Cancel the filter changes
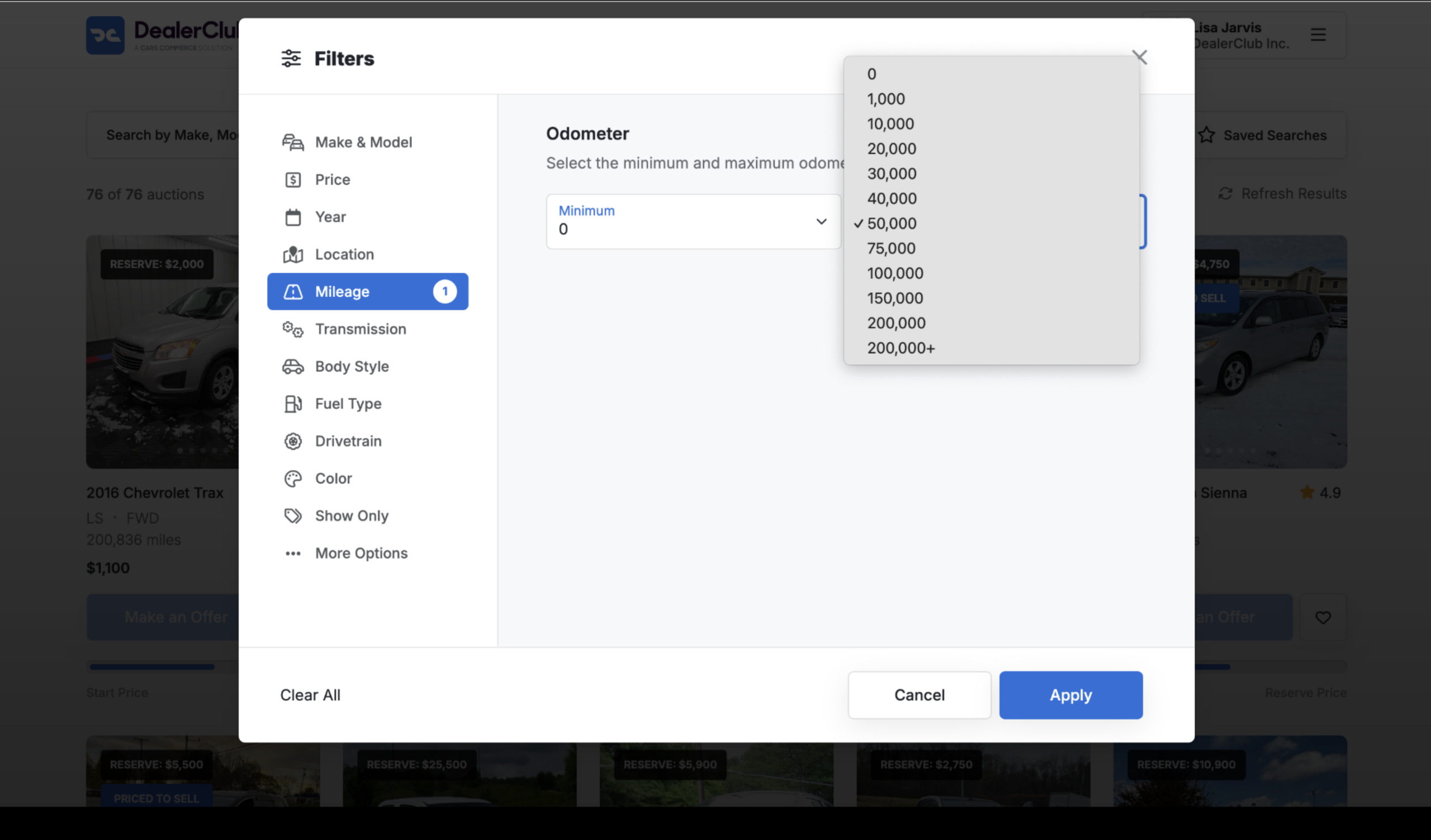This screenshot has width=1431, height=840. point(920,695)
